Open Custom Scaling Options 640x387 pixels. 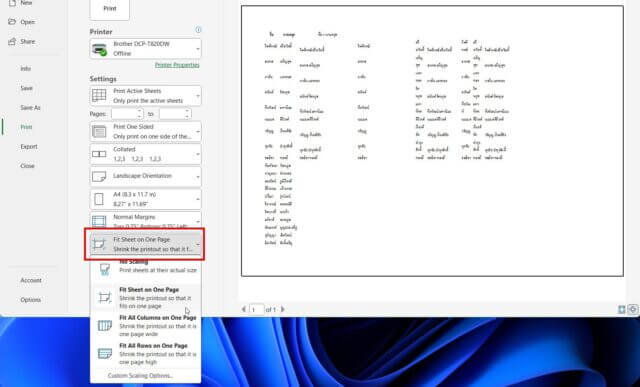click(140, 376)
